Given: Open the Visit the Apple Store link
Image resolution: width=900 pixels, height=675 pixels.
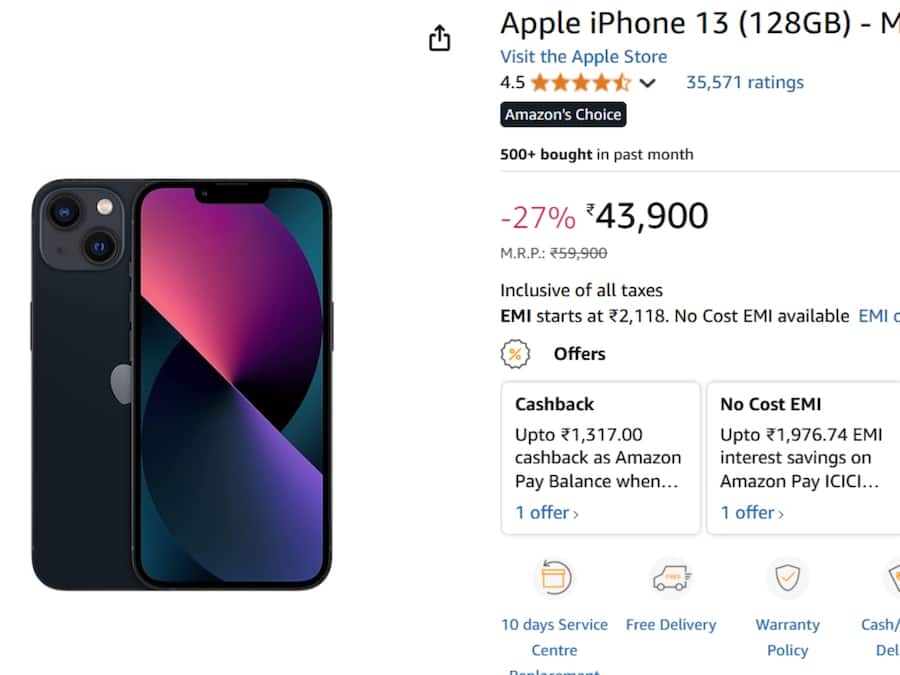Looking at the screenshot, I should pos(583,57).
